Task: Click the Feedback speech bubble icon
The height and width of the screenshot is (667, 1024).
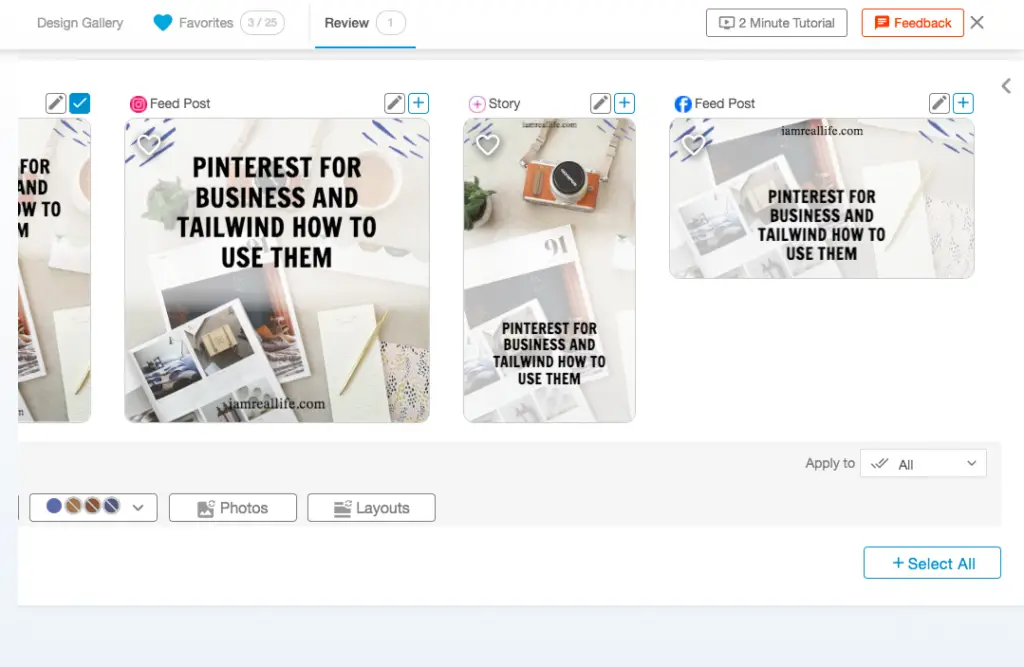Action: pyautogui.click(x=882, y=23)
